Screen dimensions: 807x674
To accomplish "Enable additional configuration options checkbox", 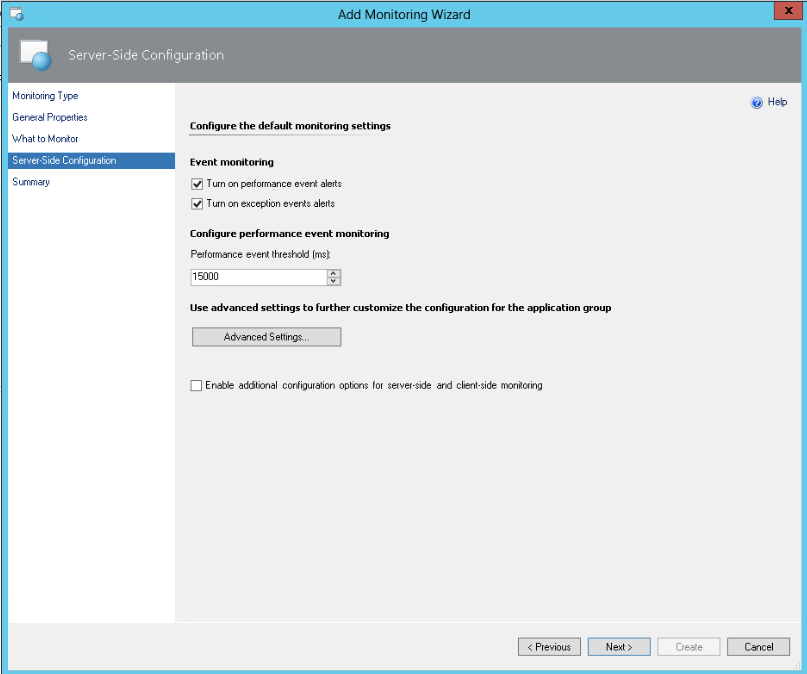I will coord(197,385).
